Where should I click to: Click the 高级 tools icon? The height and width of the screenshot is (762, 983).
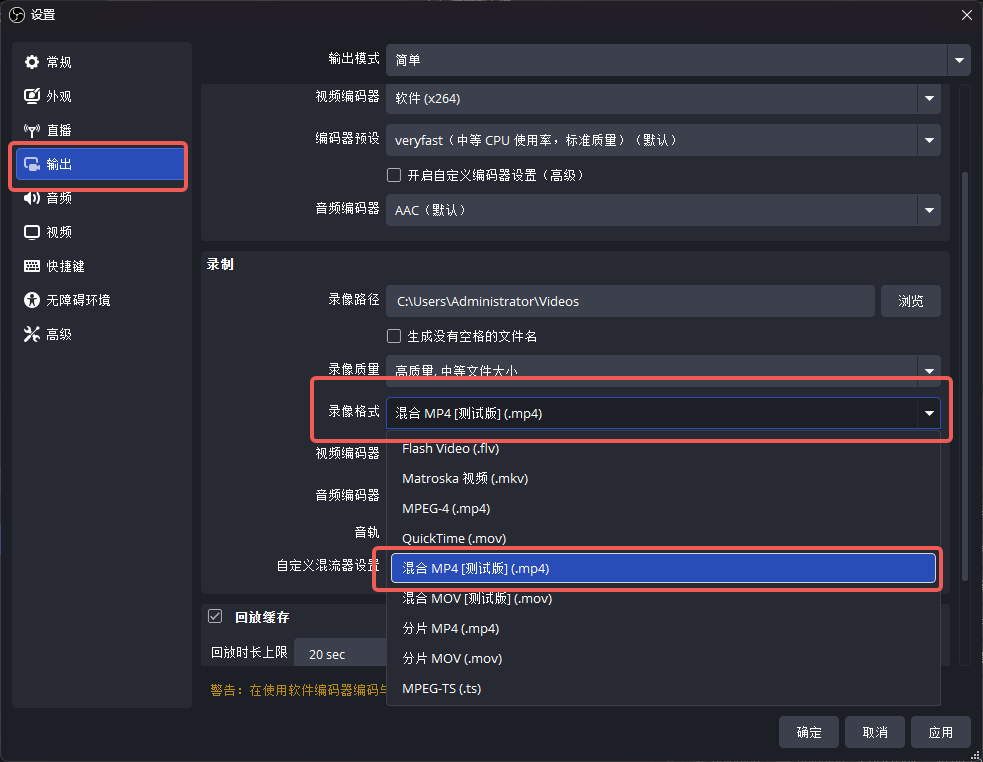[32, 334]
